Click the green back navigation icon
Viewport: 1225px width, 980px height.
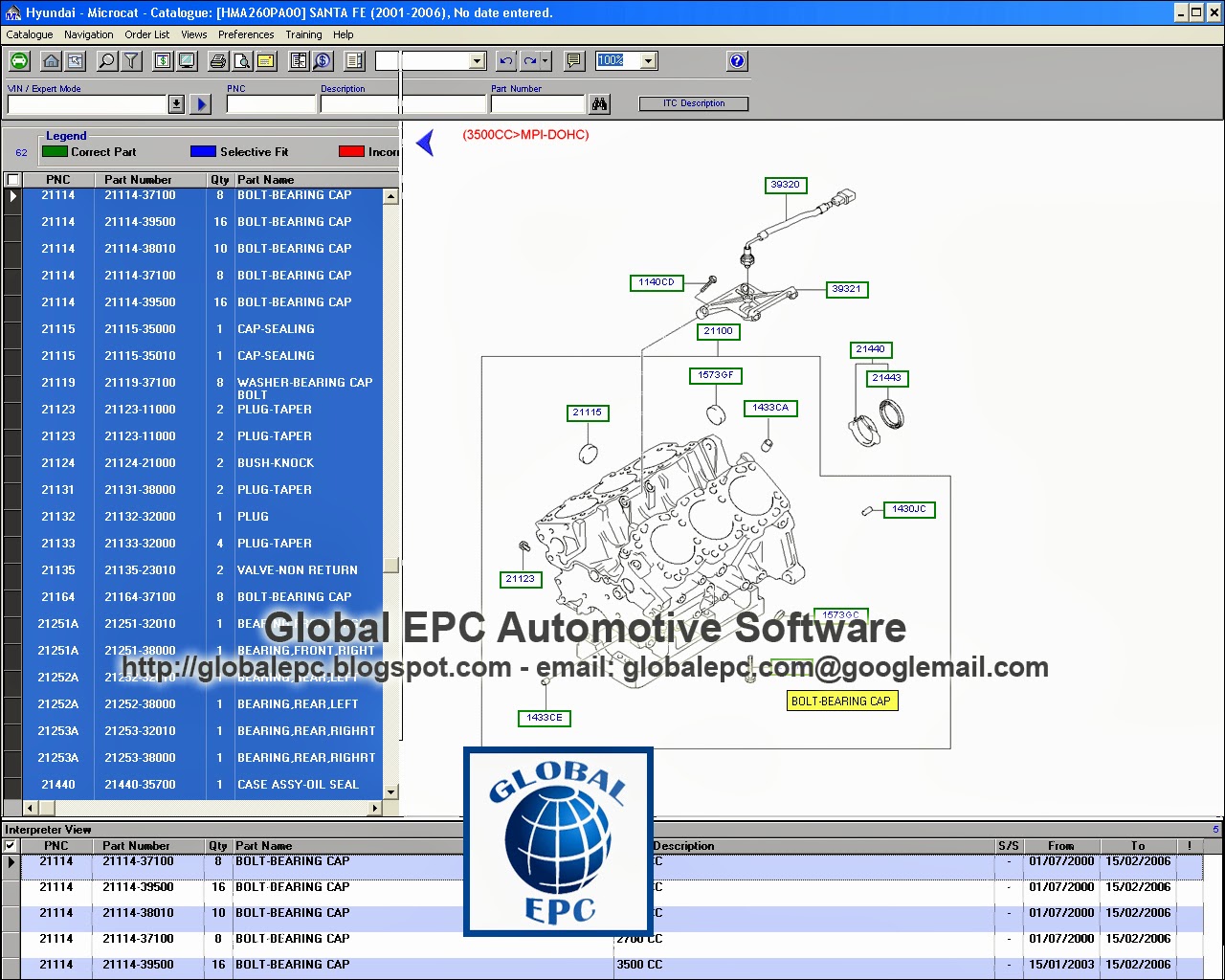[19, 60]
